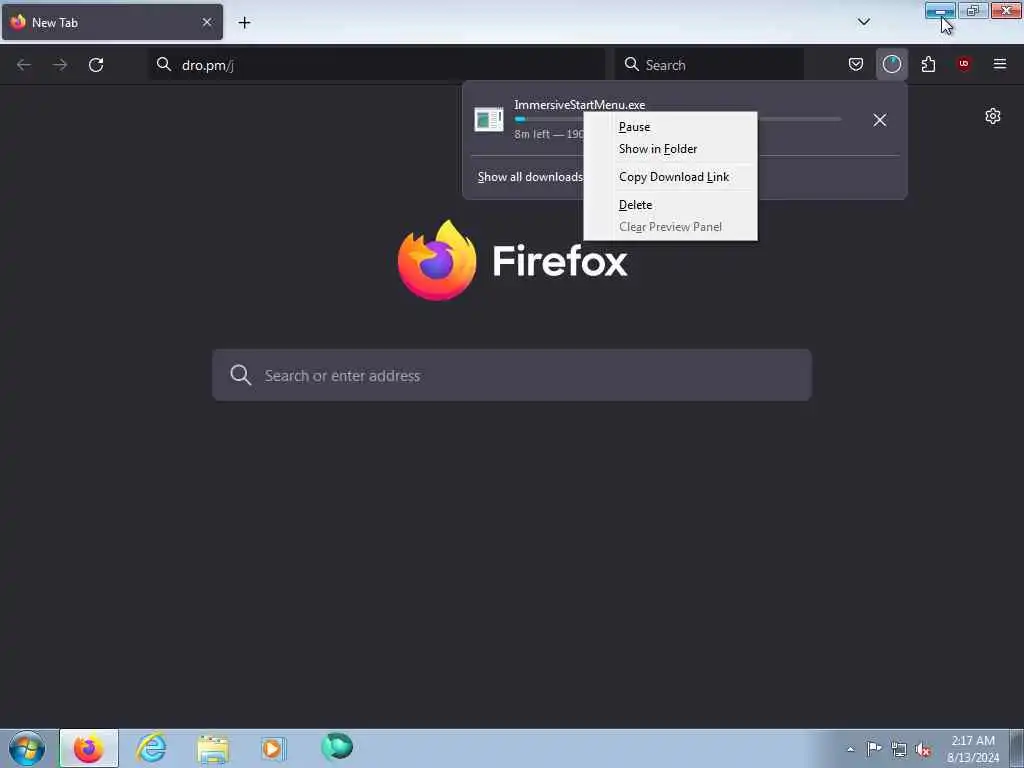The width and height of the screenshot is (1024, 768).
Task: Select Copy Download Link option
Action: tap(670, 177)
